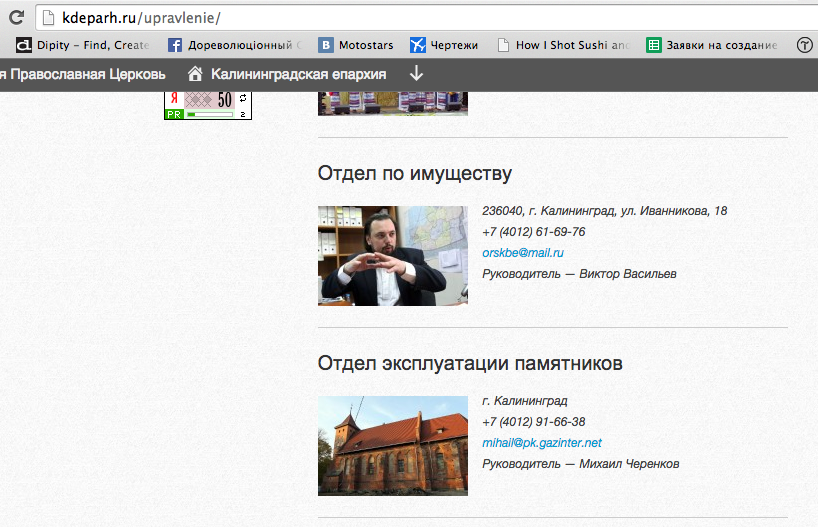Click the orskbe@mail.ru email link
The height and width of the screenshot is (527, 818).
(x=523, y=253)
